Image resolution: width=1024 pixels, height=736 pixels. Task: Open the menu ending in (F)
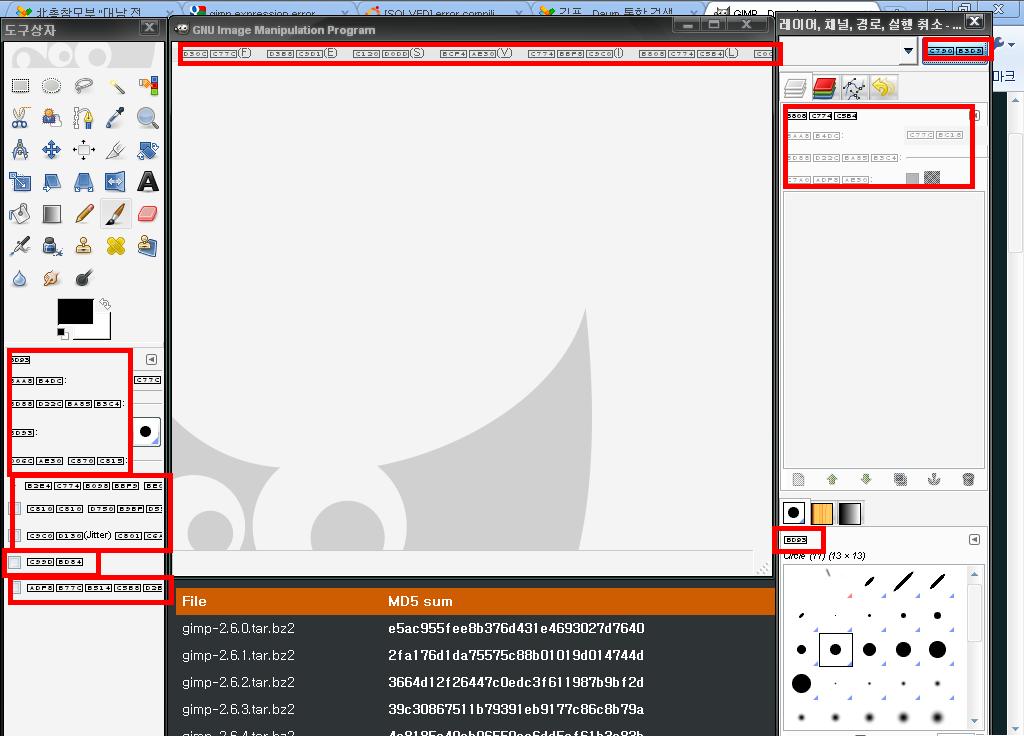click(x=217, y=53)
